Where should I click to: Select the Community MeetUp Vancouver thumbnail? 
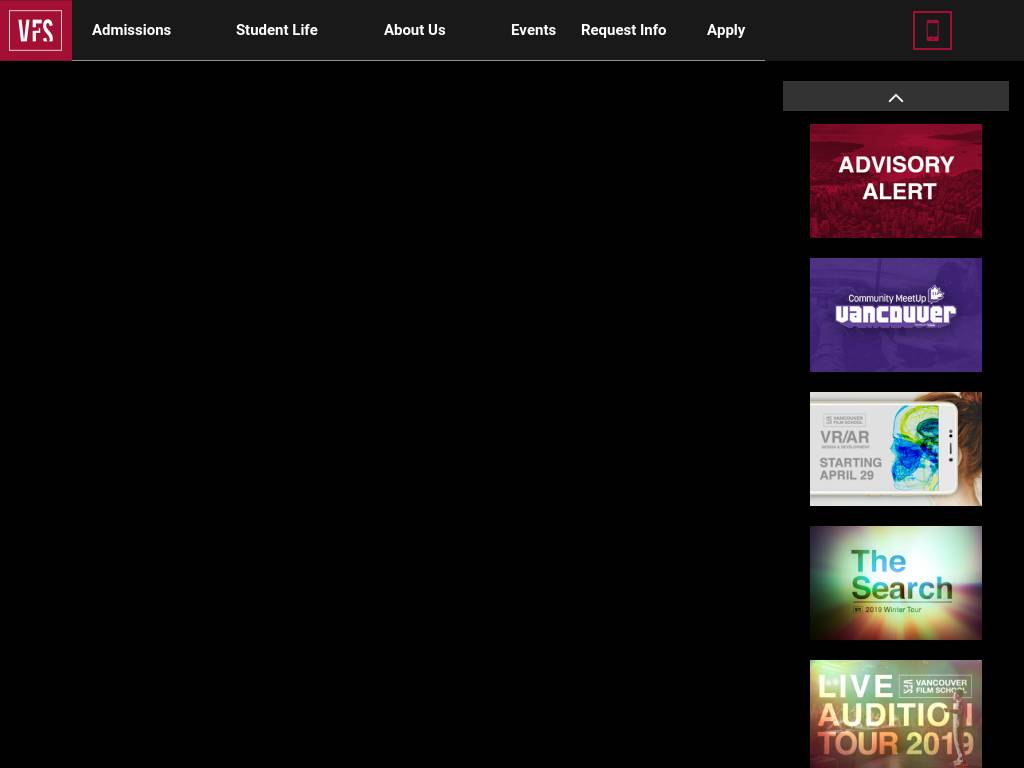[x=895, y=315]
